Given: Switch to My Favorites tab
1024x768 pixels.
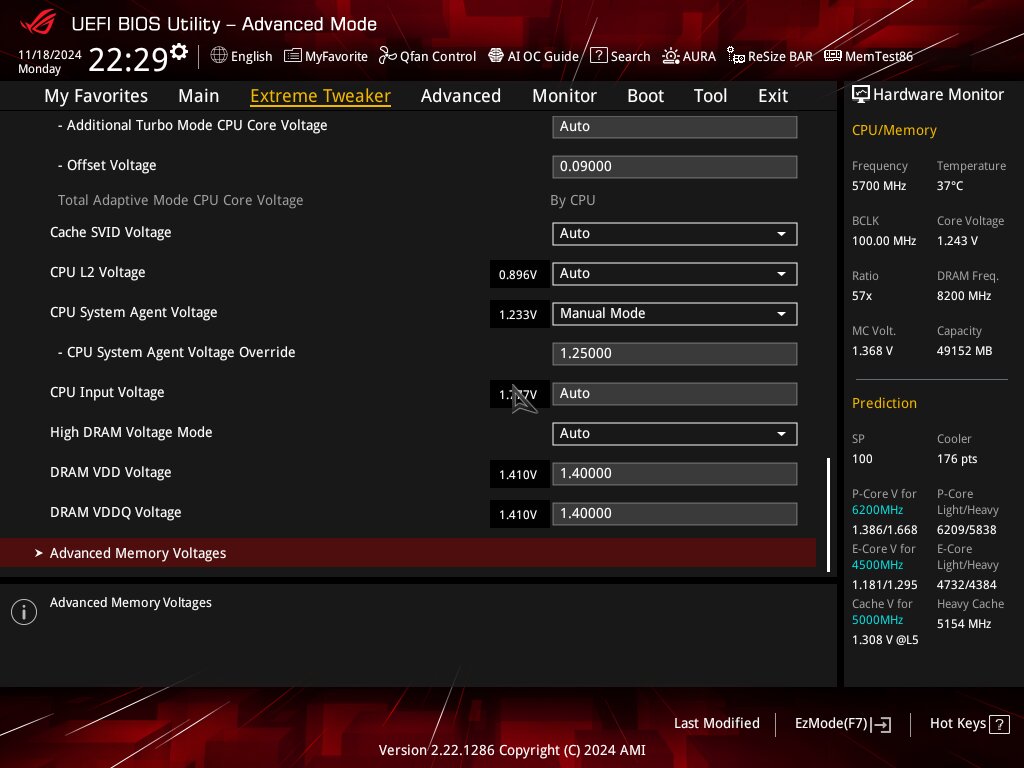Looking at the screenshot, I should 96,96.
